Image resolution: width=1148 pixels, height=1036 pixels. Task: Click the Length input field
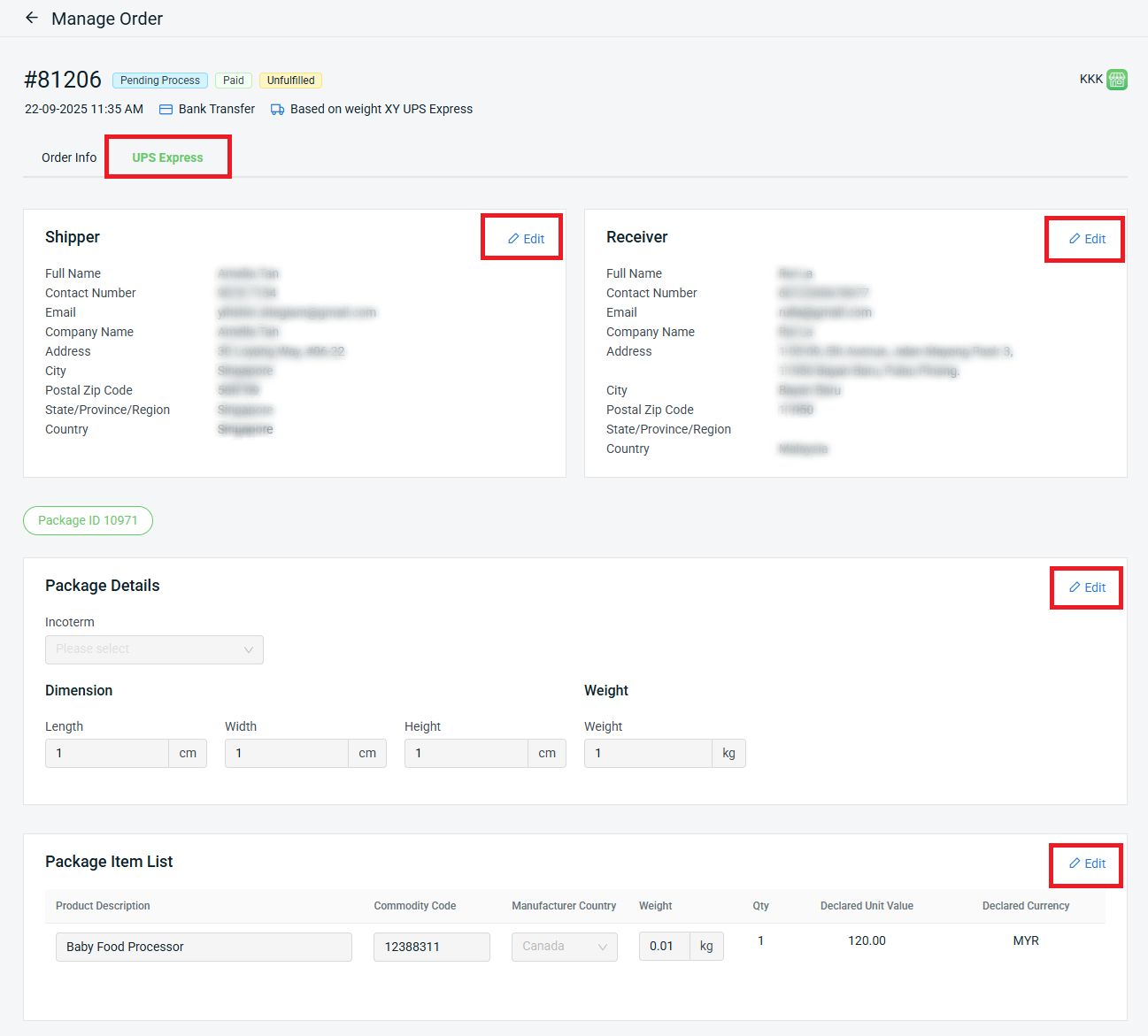click(107, 754)
